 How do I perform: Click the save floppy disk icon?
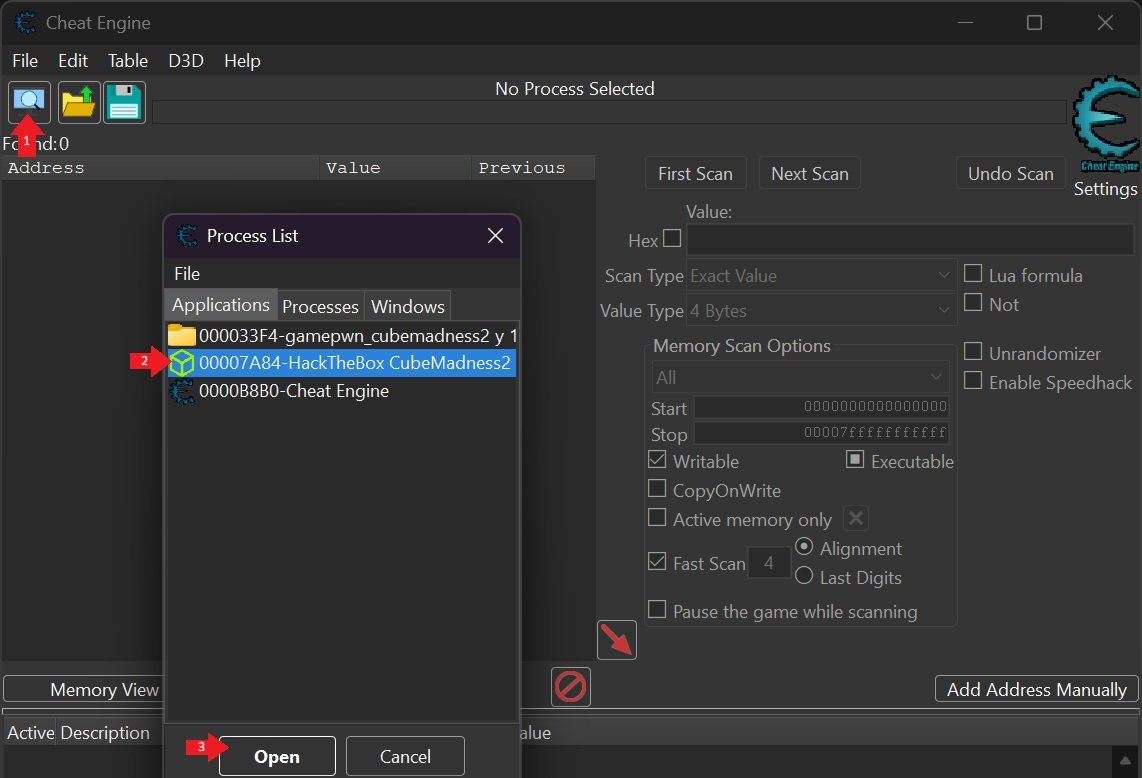[x=124, y=102]
